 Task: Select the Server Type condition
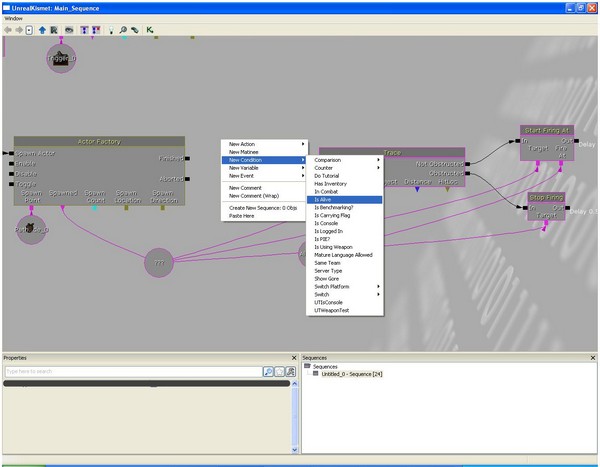tap(344, 271)
